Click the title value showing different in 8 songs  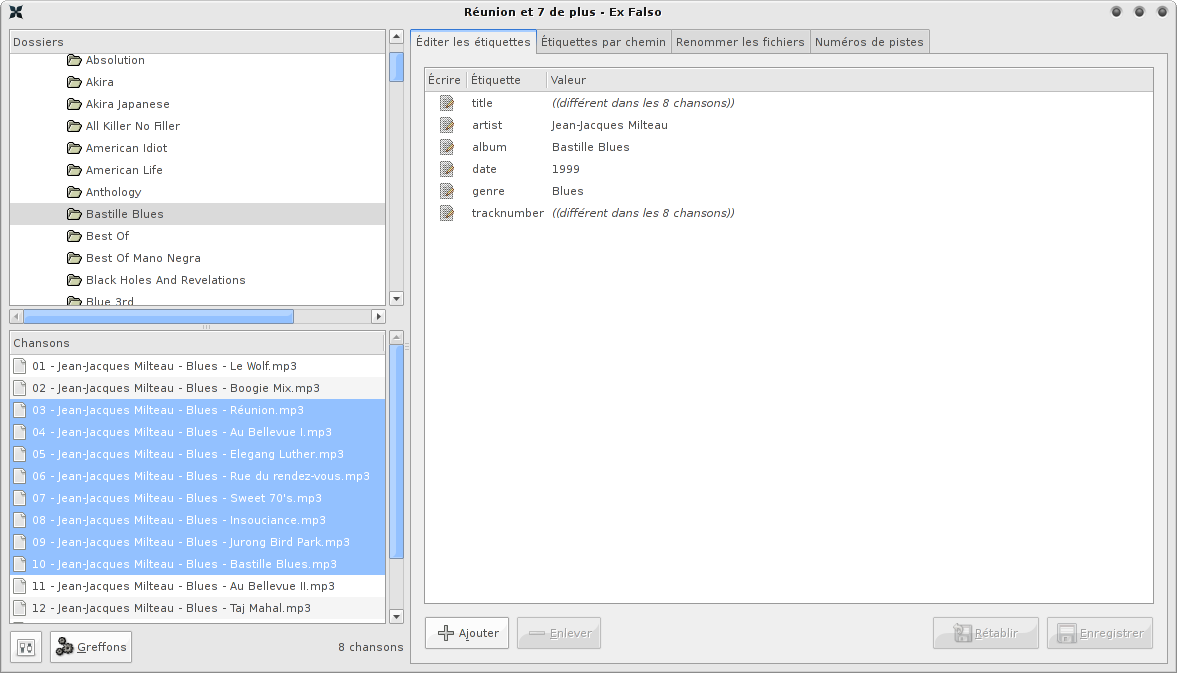(x=643, y=103)
